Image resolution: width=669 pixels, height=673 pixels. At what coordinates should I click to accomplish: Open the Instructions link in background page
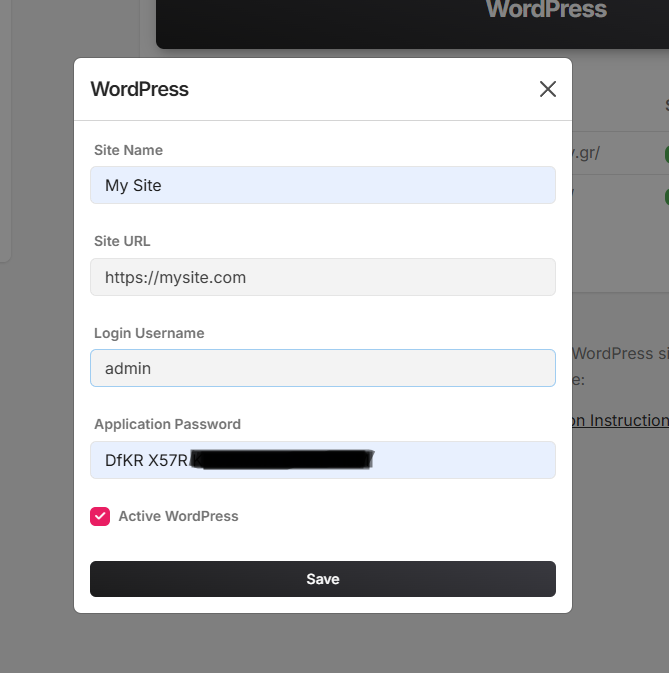[621, 420]
